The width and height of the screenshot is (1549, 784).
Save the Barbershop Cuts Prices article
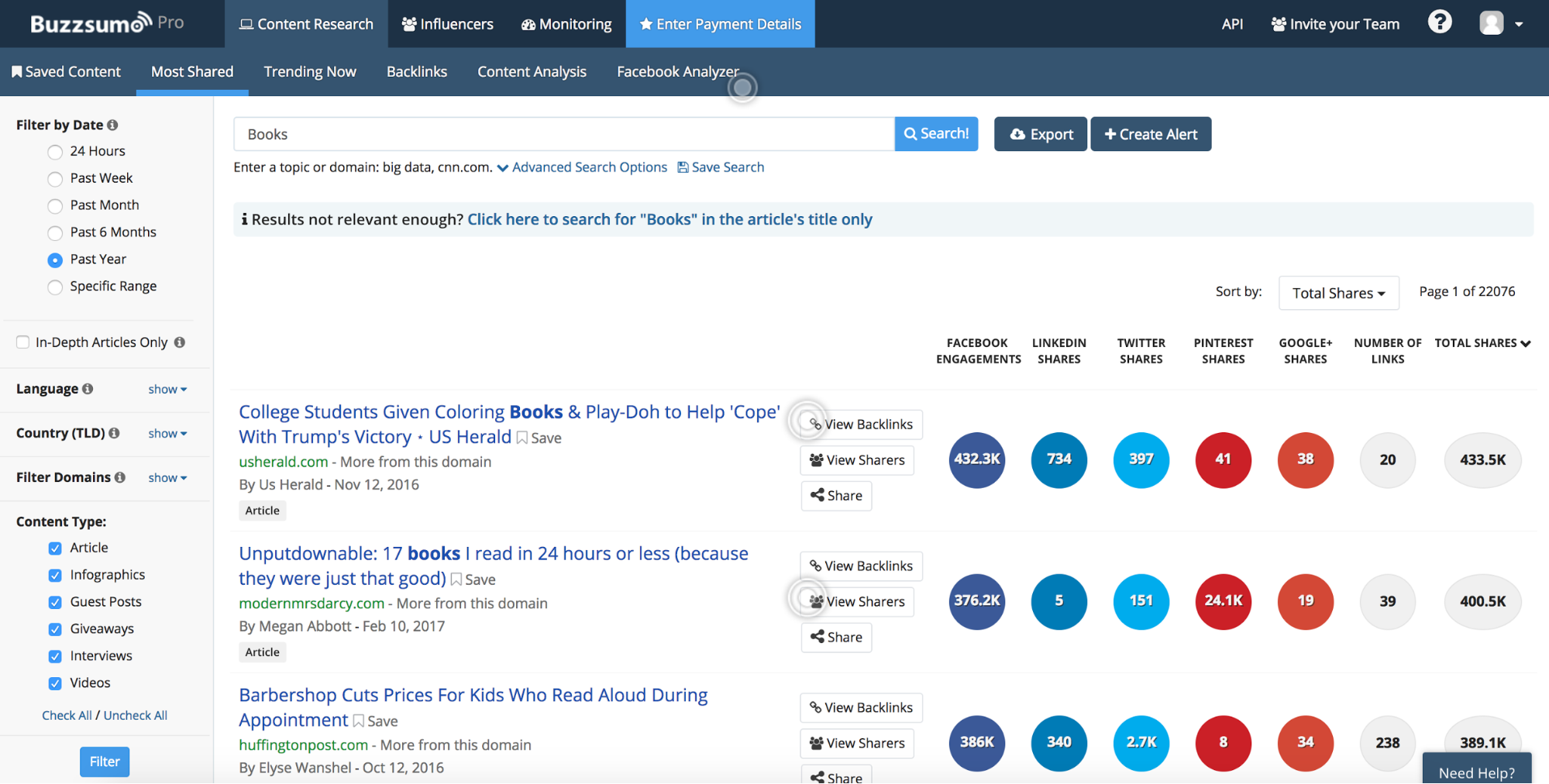point(375,721)
